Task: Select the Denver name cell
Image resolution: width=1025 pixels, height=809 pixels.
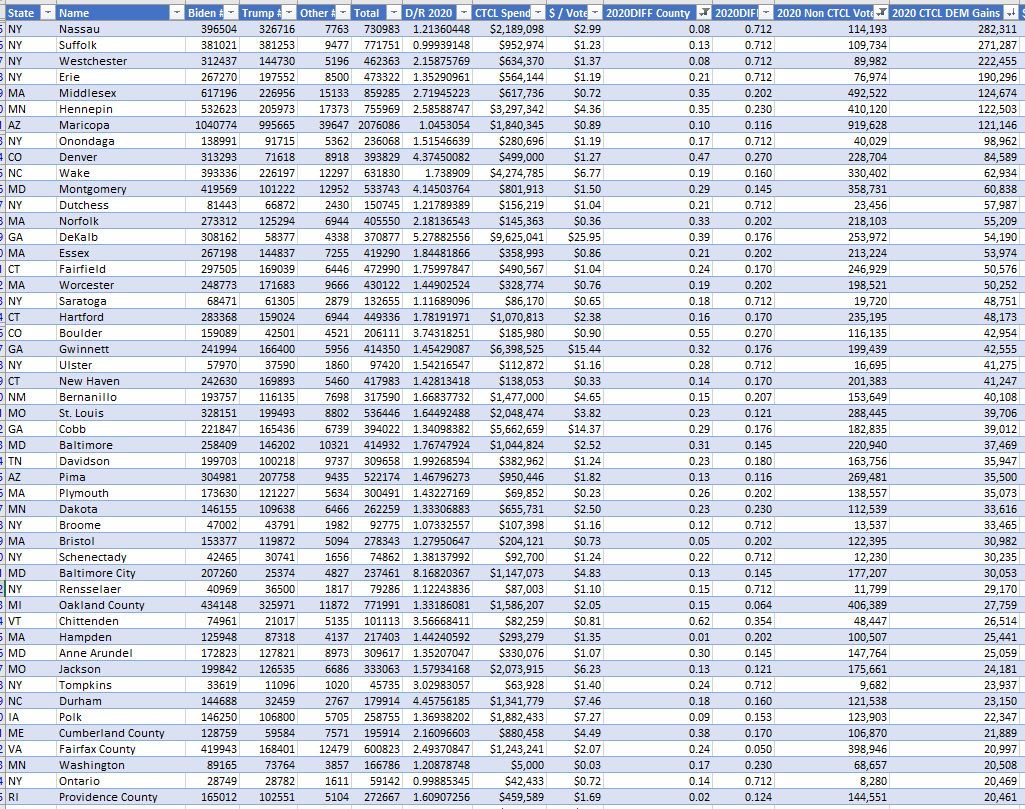Action: click(x=120, y=157)
